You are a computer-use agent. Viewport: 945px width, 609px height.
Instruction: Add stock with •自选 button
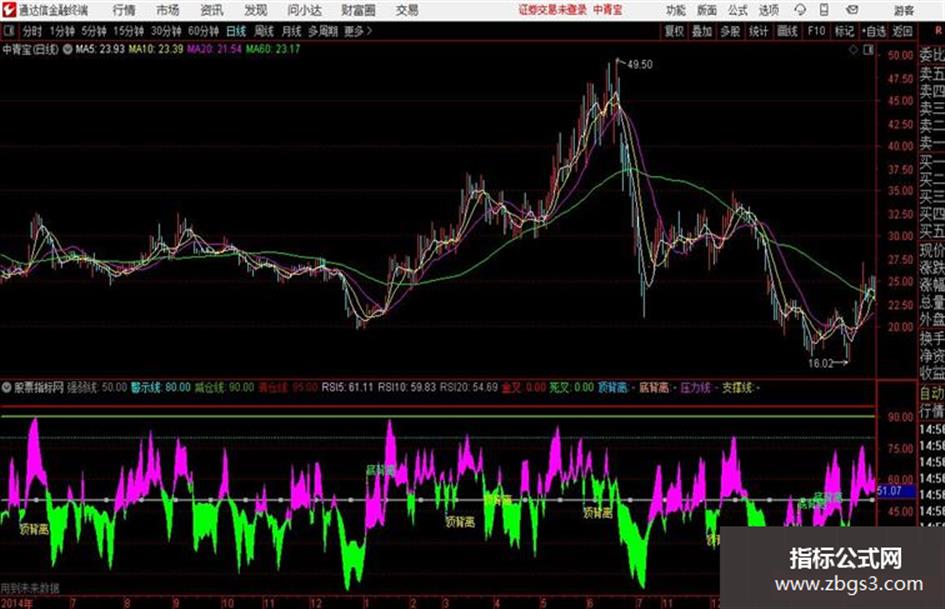click(874, 31)
